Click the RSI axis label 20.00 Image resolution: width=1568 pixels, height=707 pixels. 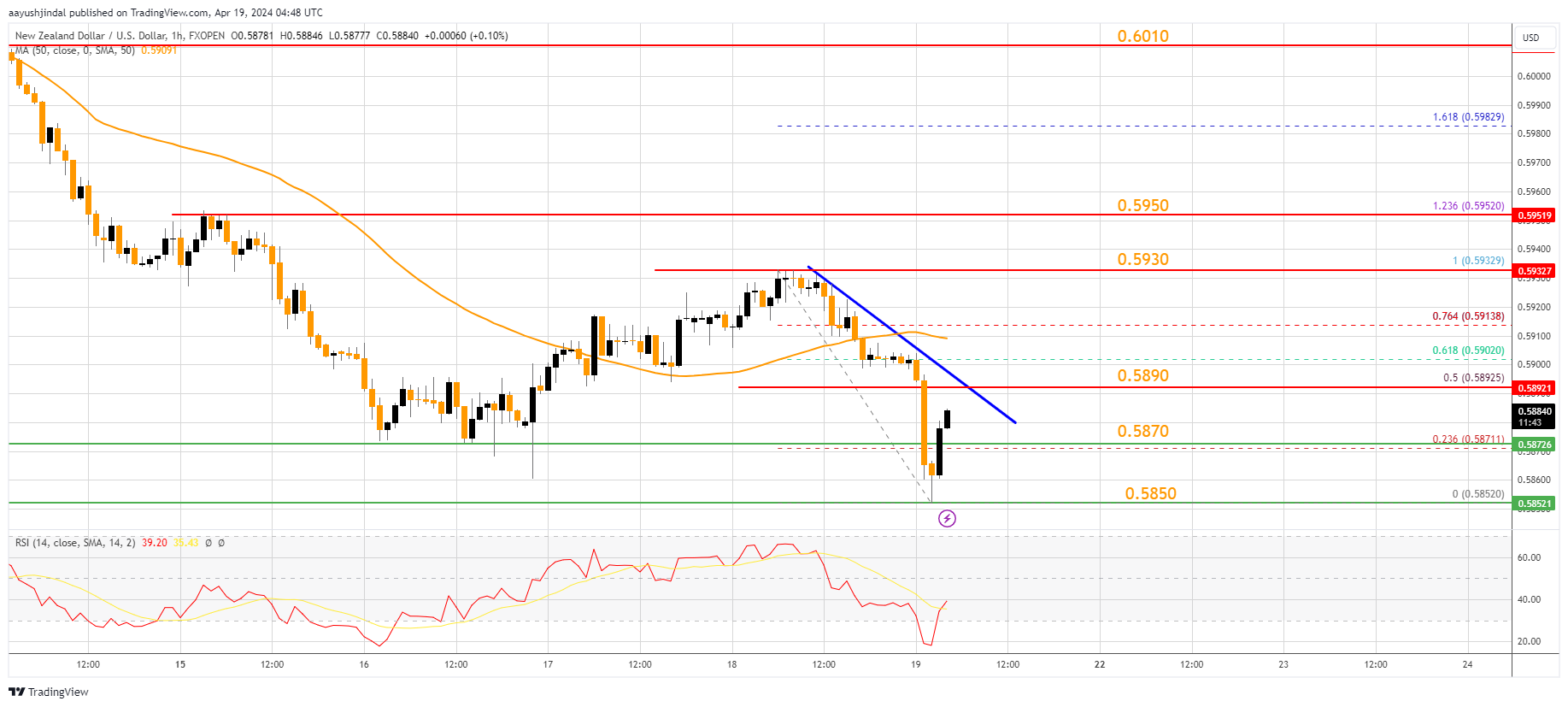[1529, 641]
